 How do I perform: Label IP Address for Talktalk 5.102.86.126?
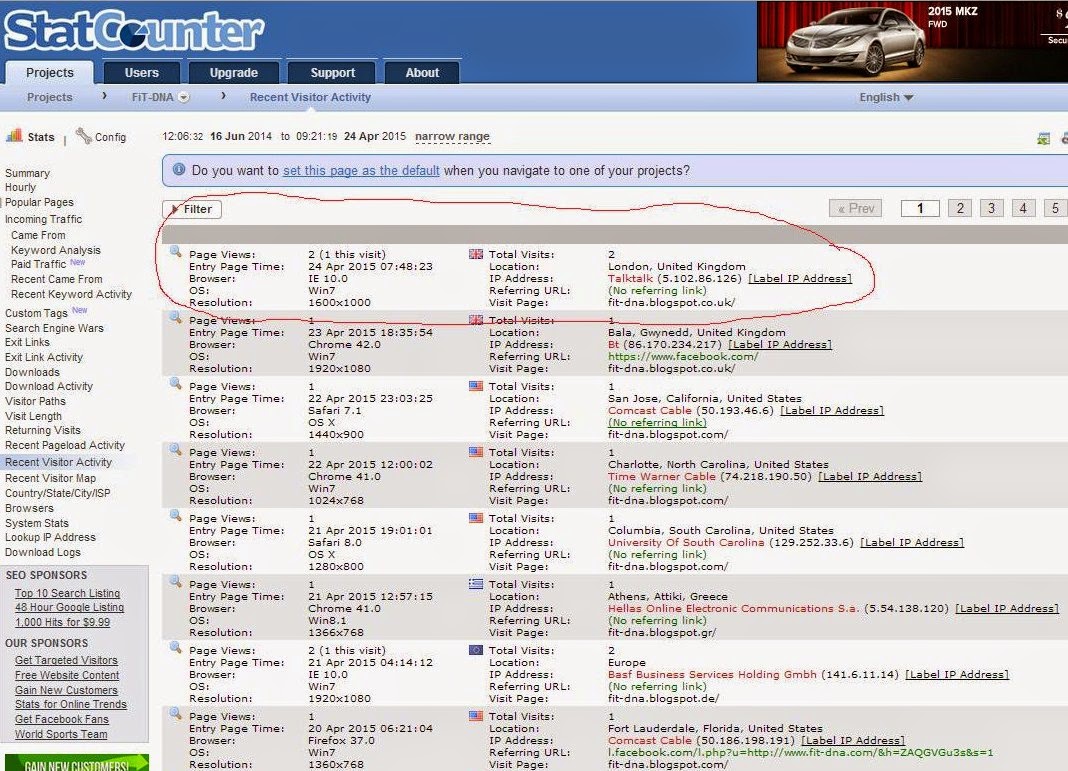(800, 279)
